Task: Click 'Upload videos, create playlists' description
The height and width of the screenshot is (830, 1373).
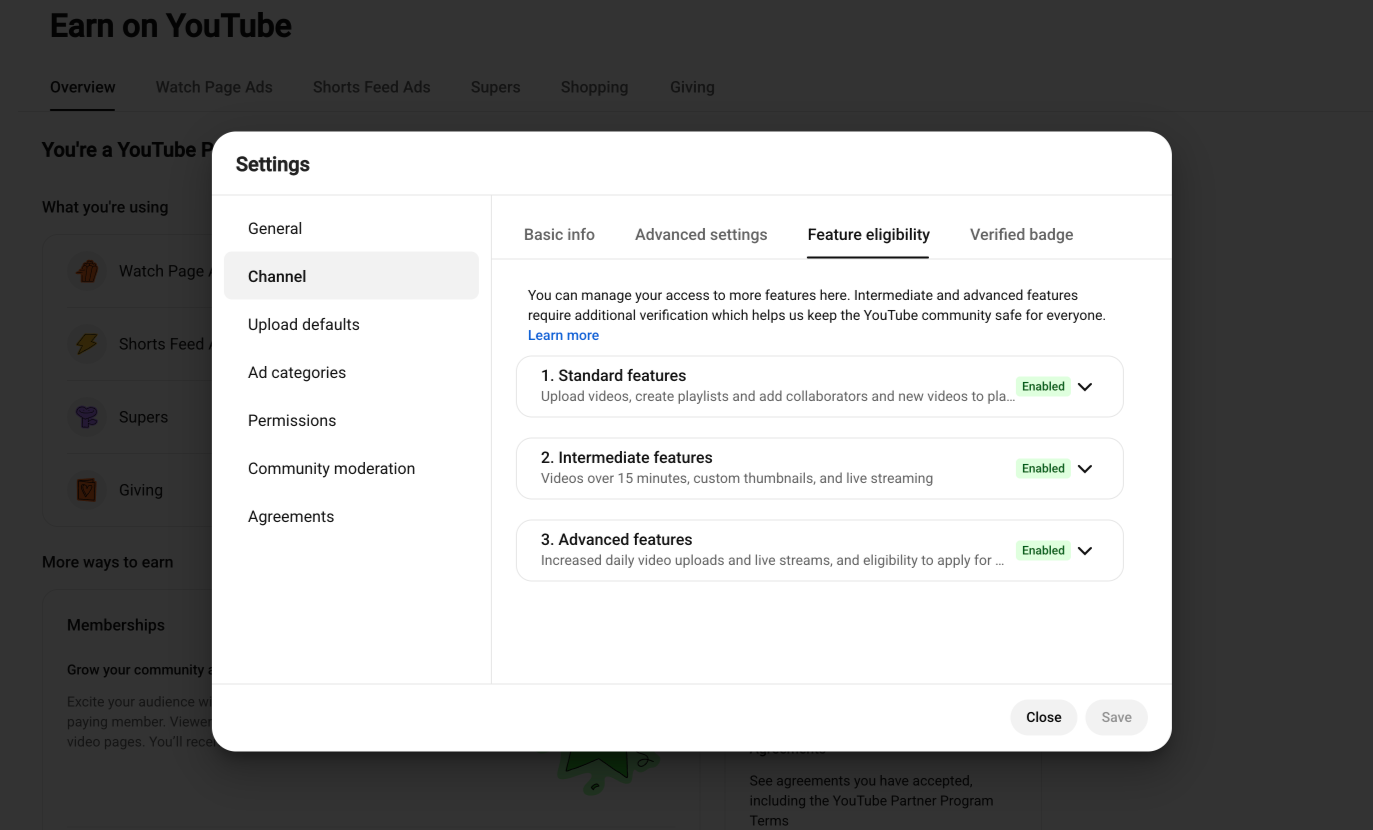Action: click(x=778, y=397)
